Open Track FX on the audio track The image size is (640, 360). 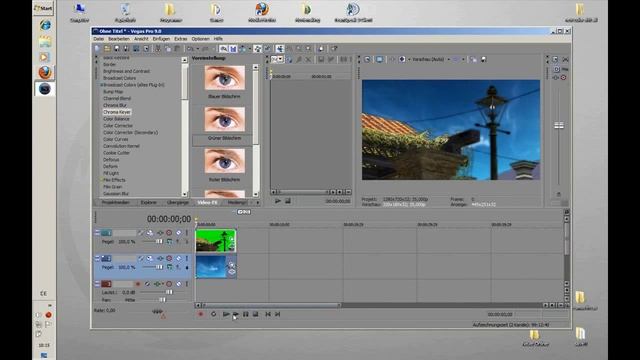pos(157,284)
